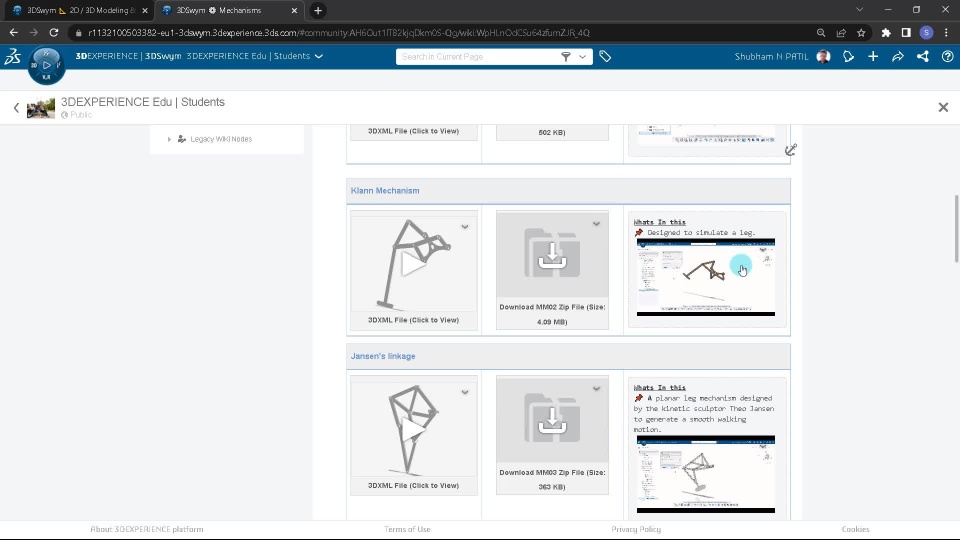Open a new browser tab
Viewport: 960px width, 540px height.
pyautogui.click(x=318, y=10)
